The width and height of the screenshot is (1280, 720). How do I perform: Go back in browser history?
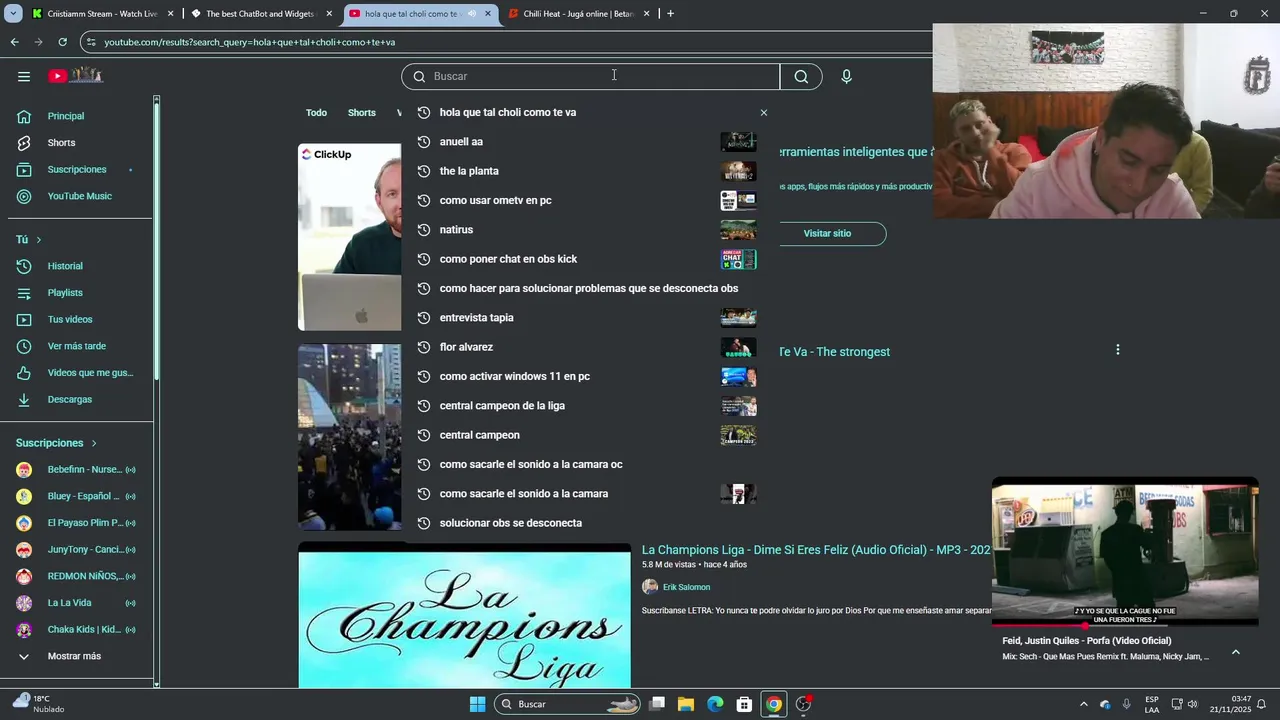coord(14,42)
